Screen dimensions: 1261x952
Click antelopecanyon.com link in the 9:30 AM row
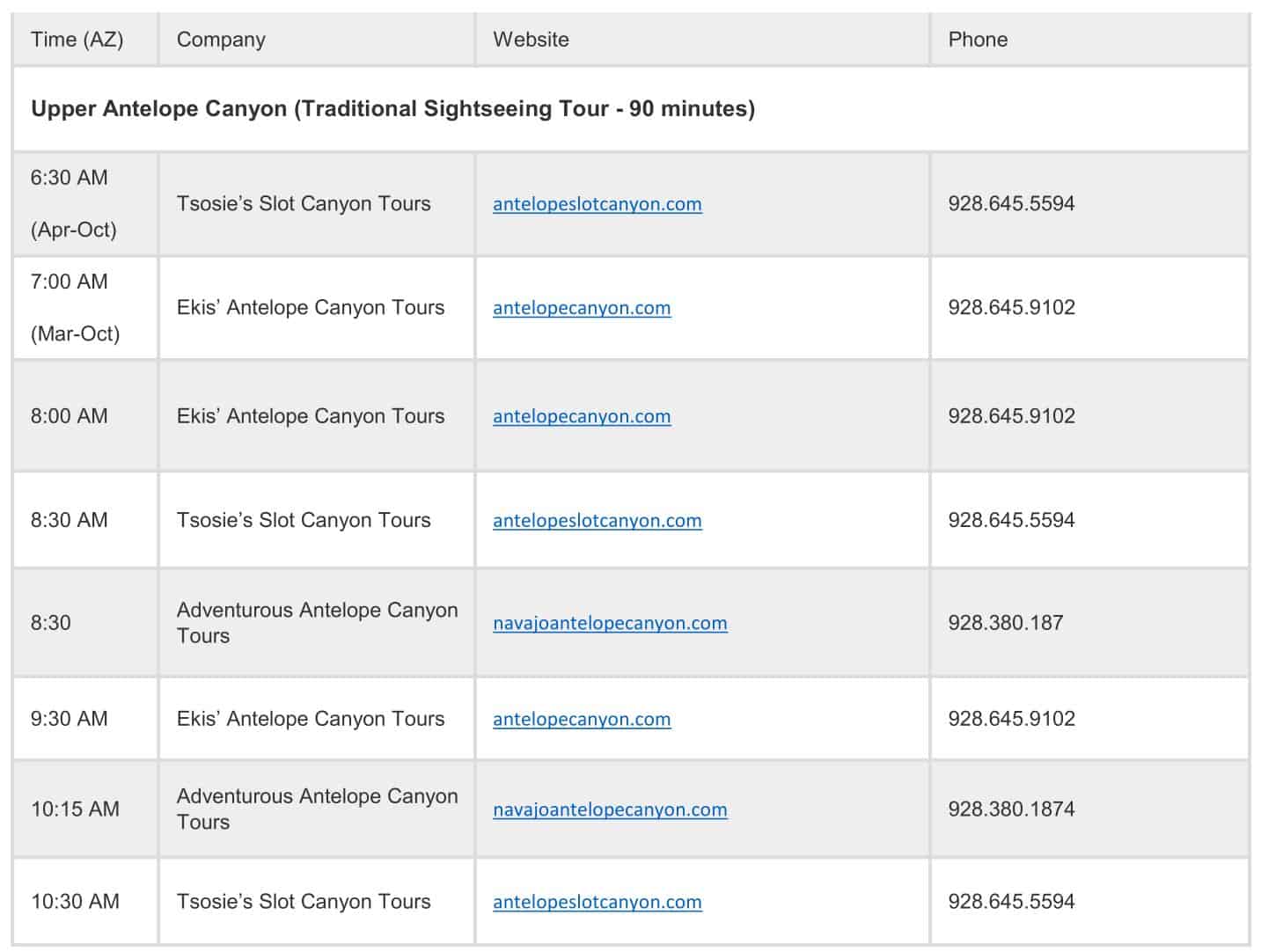pyautogui.click(x=582, y=719)
